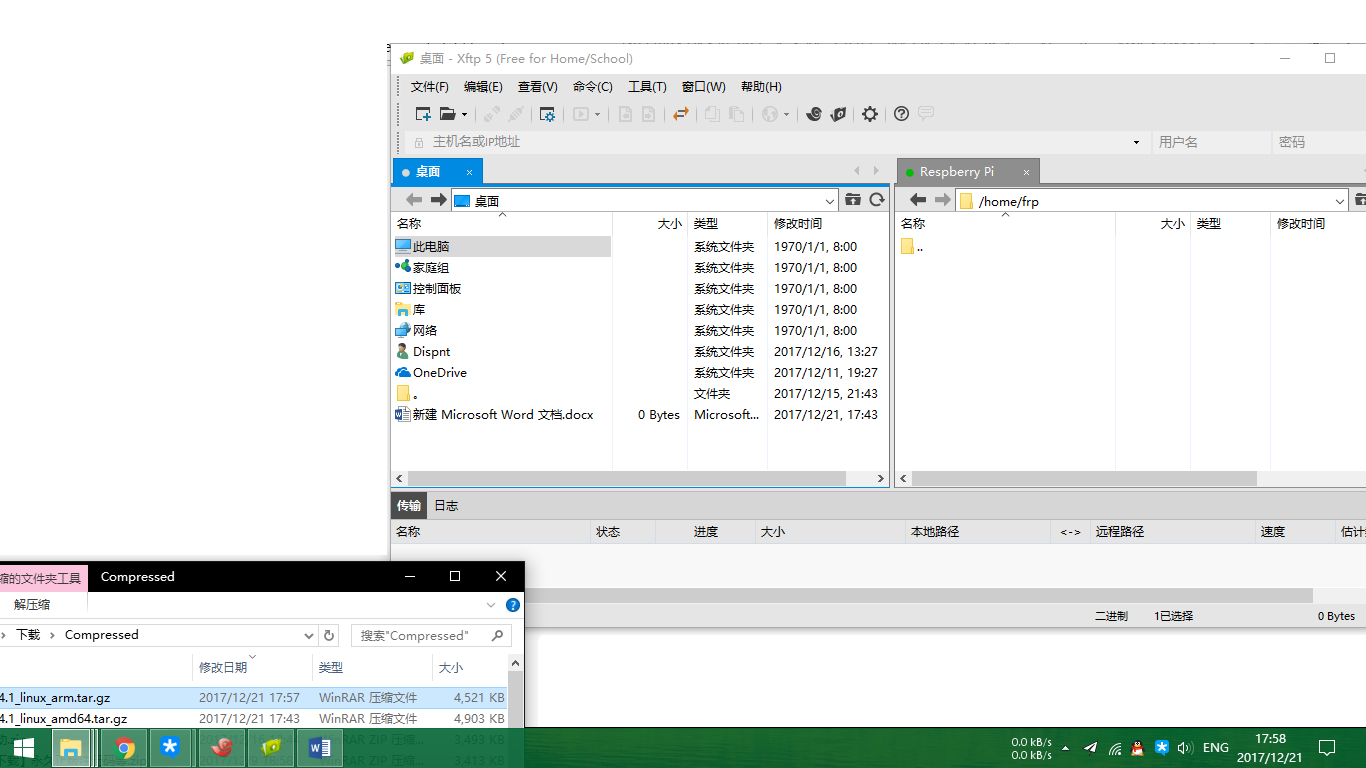Select linux_amd64.tar.gz in Compressed window
This screenshot has height=768, width=1366.
253,718
